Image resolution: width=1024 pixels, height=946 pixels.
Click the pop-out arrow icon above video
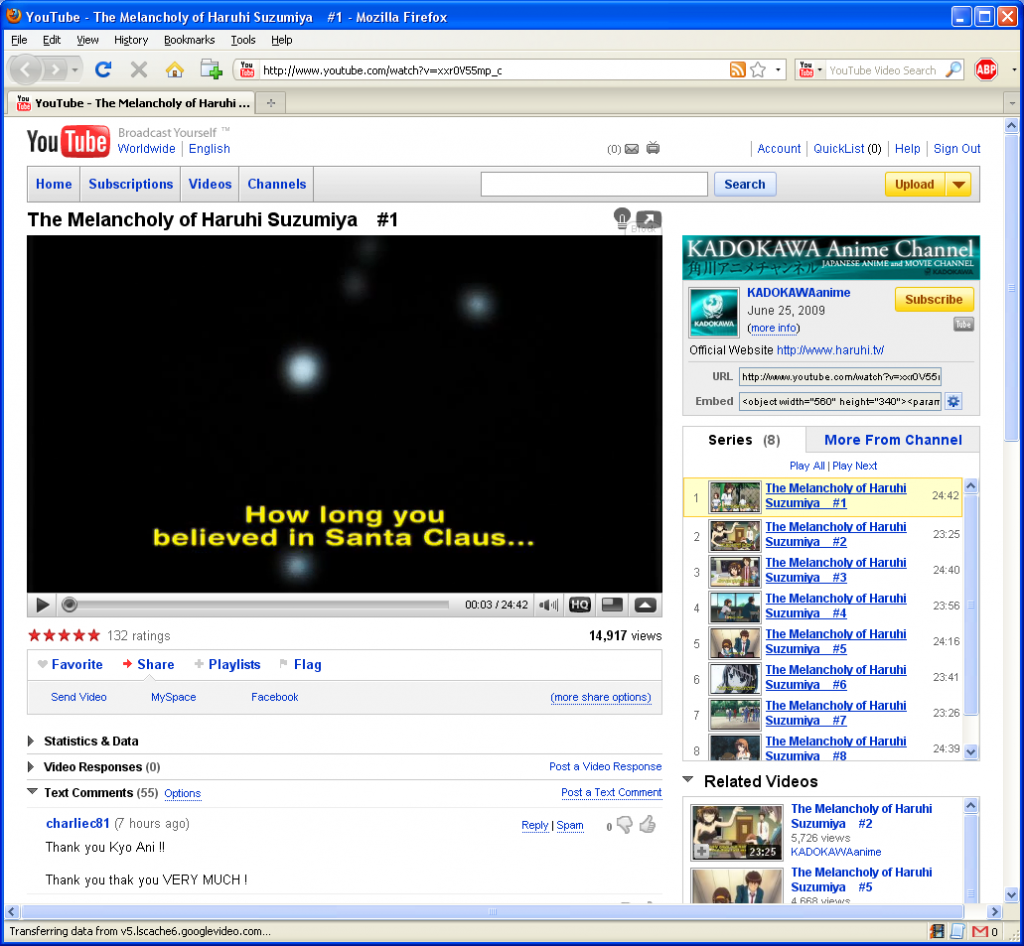[648, 219]
